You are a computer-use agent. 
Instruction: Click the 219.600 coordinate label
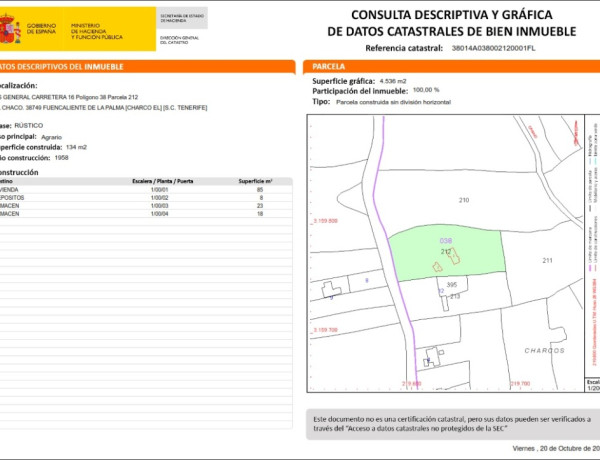(412, 383)
